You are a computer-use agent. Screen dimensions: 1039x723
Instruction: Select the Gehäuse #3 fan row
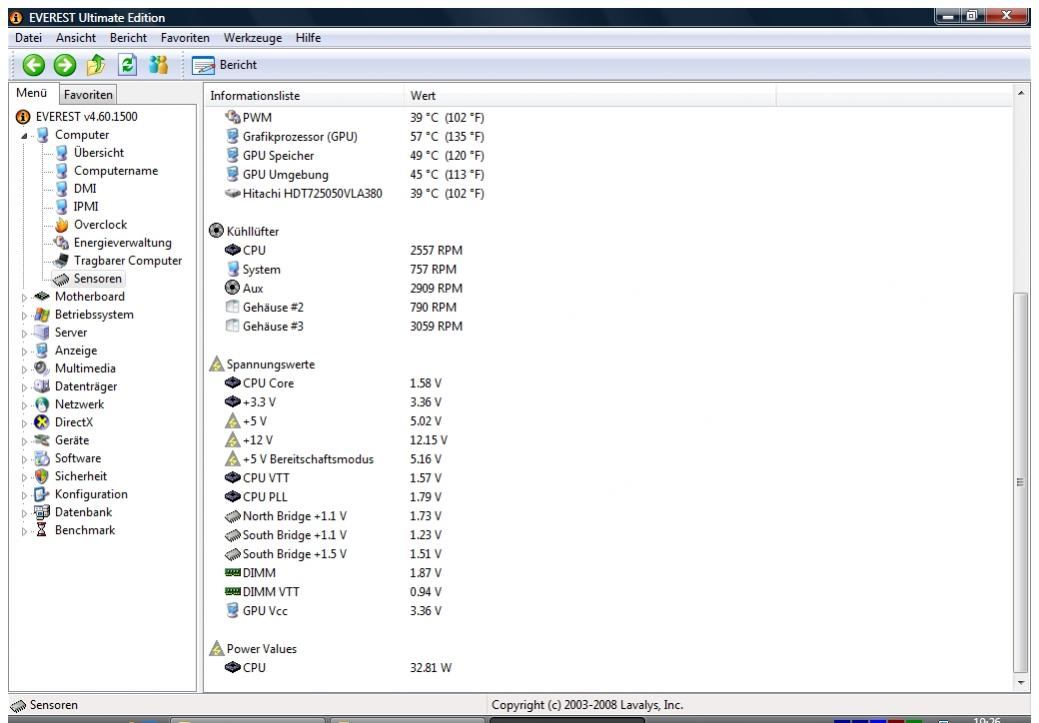pyautogui.click(x=344, y=326)
